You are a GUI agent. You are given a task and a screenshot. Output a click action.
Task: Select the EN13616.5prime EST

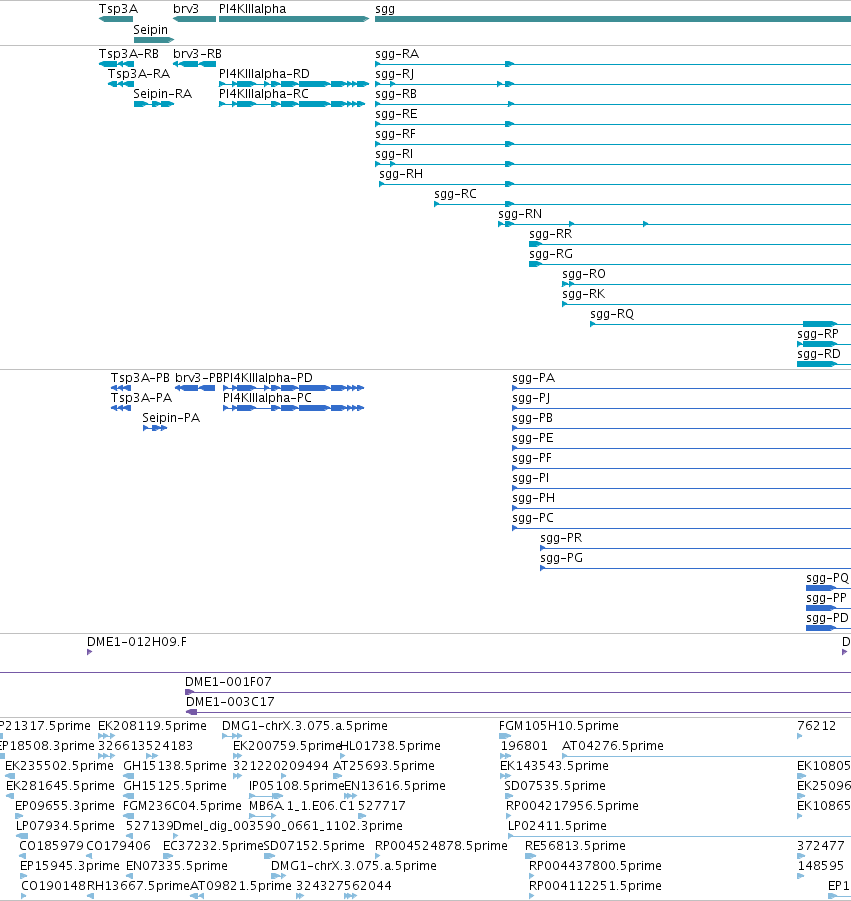(350, 796)
